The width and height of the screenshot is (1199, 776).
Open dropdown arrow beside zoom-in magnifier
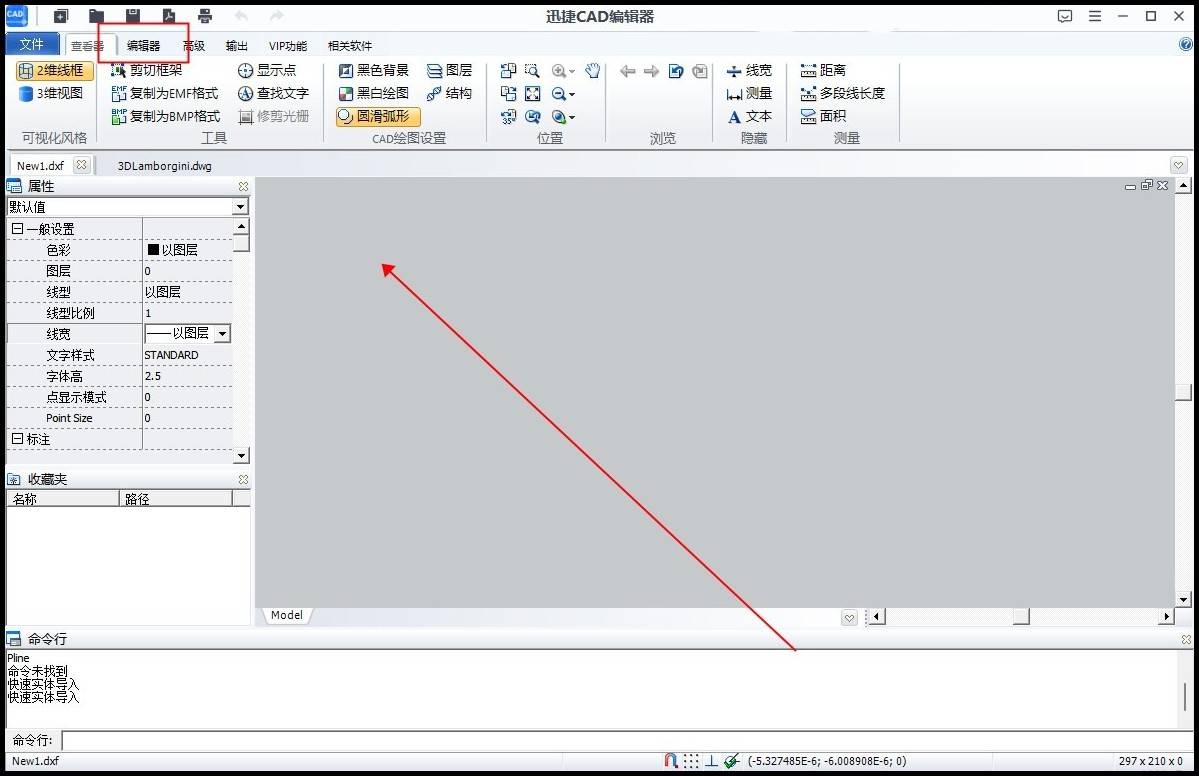pos(572,72)
